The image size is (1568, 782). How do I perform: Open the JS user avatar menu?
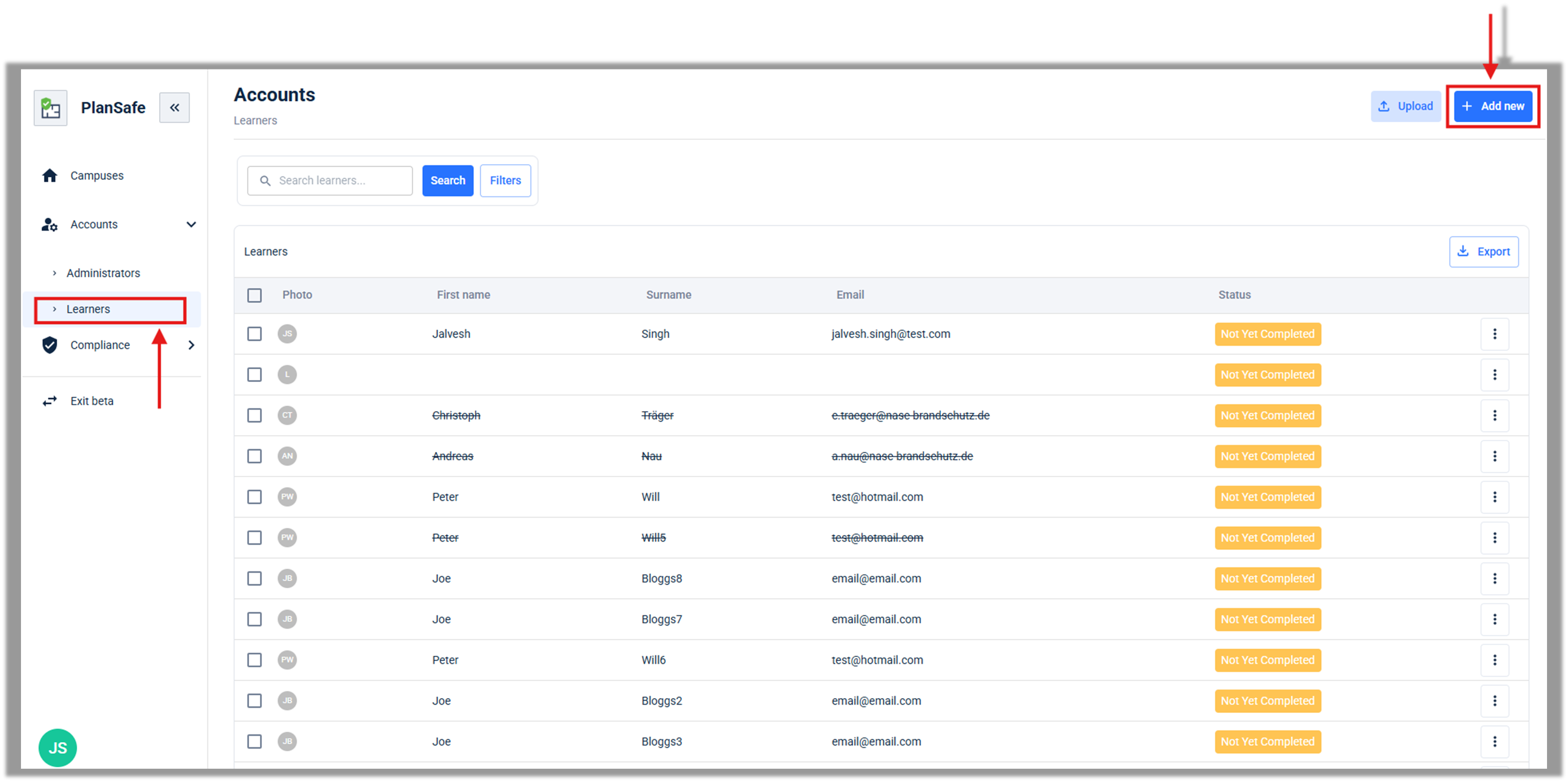click(x=58, y=748)
